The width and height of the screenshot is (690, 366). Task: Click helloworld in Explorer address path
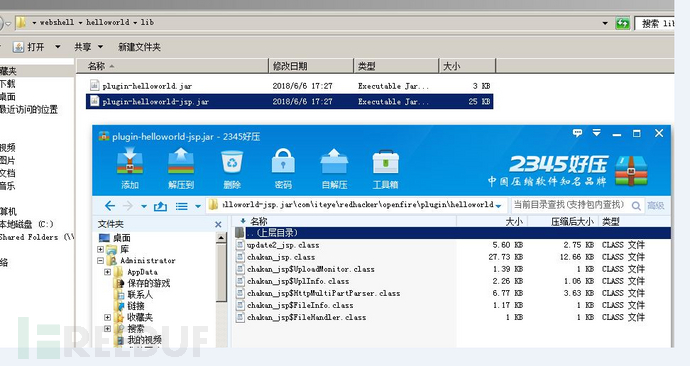tap(108, 22)
